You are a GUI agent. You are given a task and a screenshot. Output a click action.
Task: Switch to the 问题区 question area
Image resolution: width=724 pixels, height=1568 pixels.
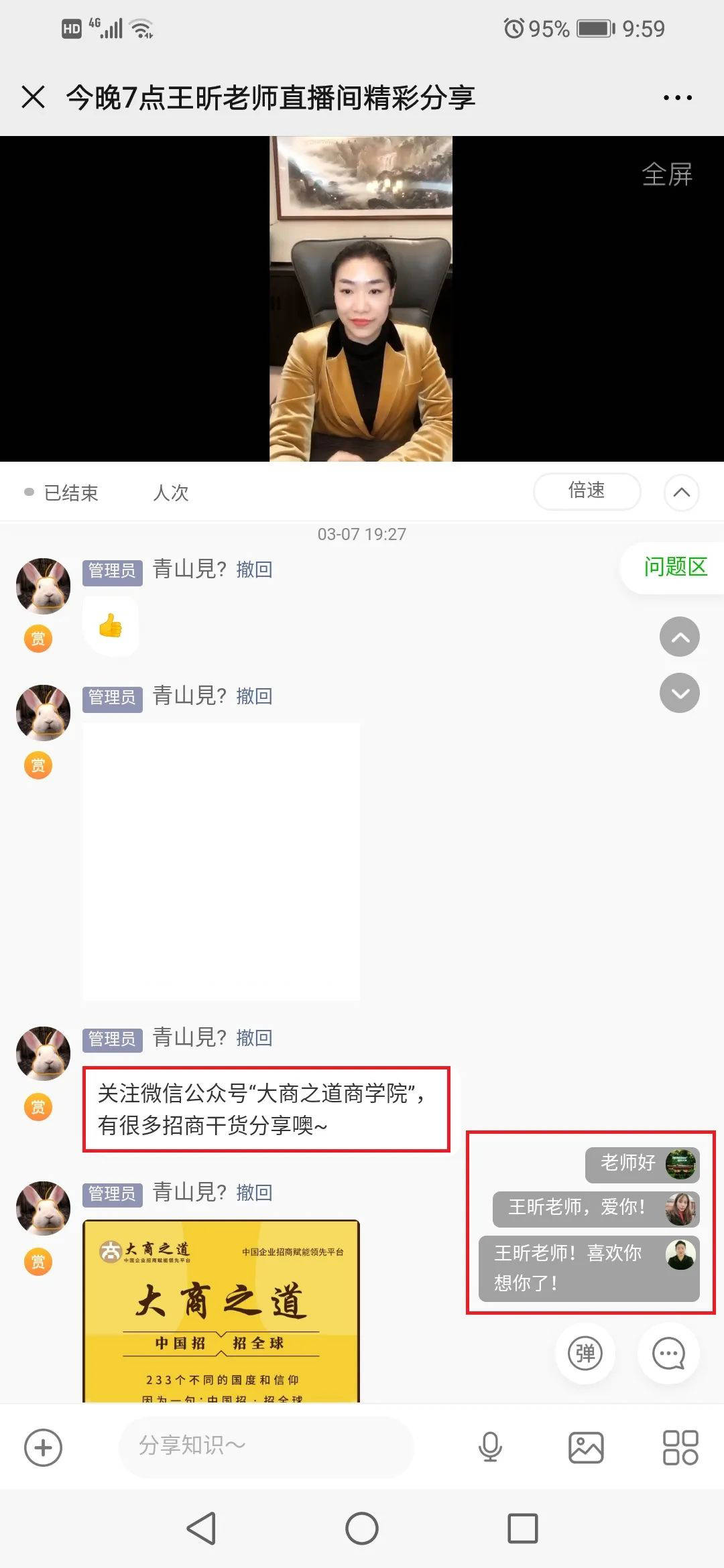click(x=675, y=567)
